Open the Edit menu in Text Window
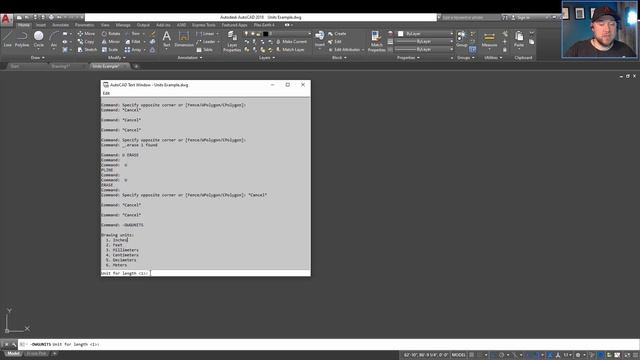Image resolution: width=640 pixels, height=360 pixels. point(106,93)
